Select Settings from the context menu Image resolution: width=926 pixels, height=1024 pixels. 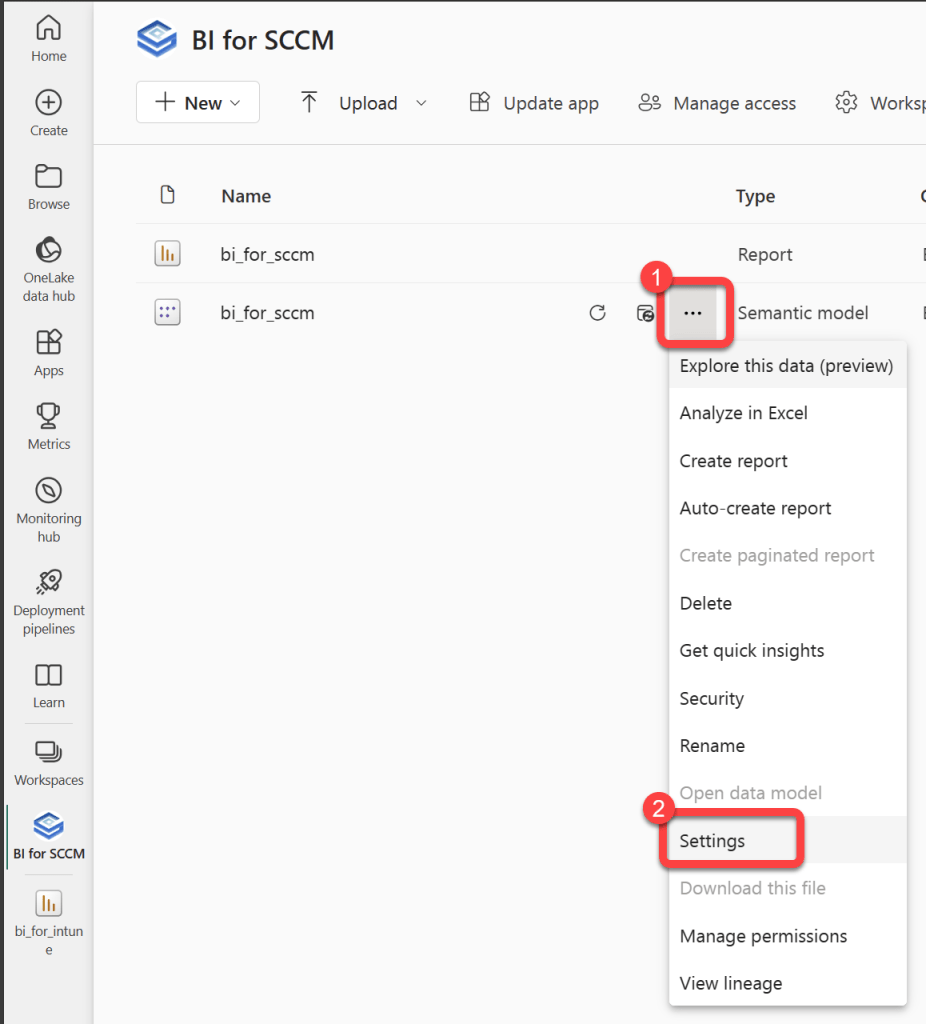click(712, 841)
